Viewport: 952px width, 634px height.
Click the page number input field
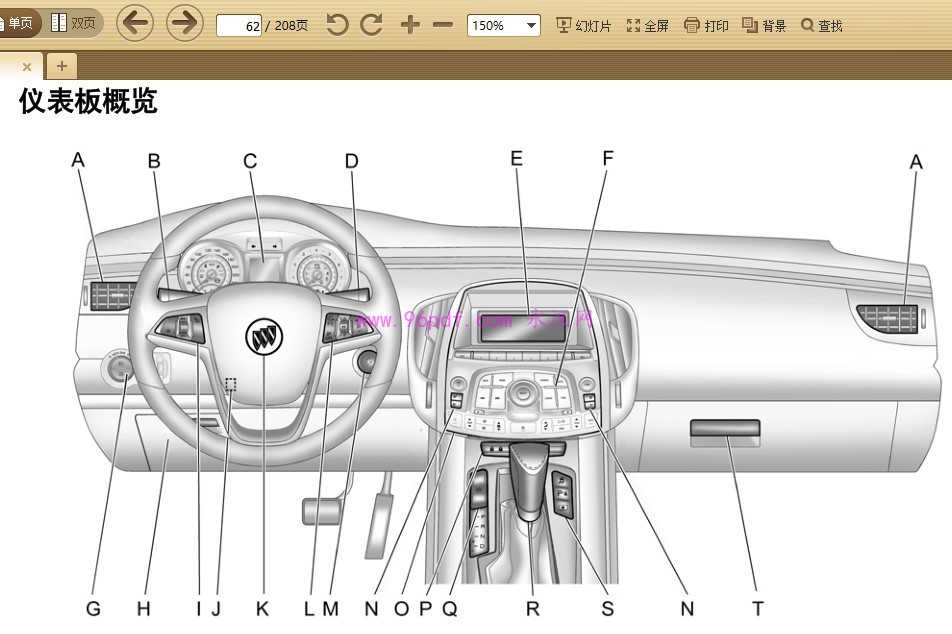(x=240, y=26)
